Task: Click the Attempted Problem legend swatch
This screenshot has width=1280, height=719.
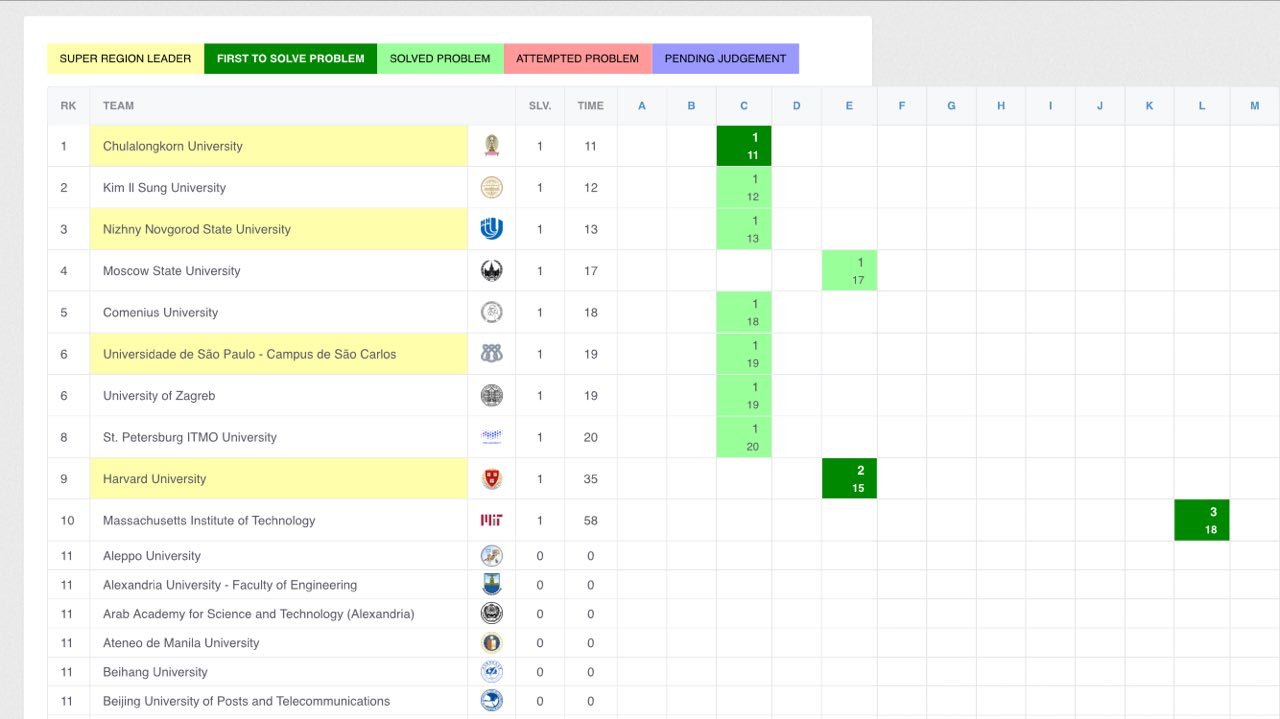Action: [x=578, y=59]
